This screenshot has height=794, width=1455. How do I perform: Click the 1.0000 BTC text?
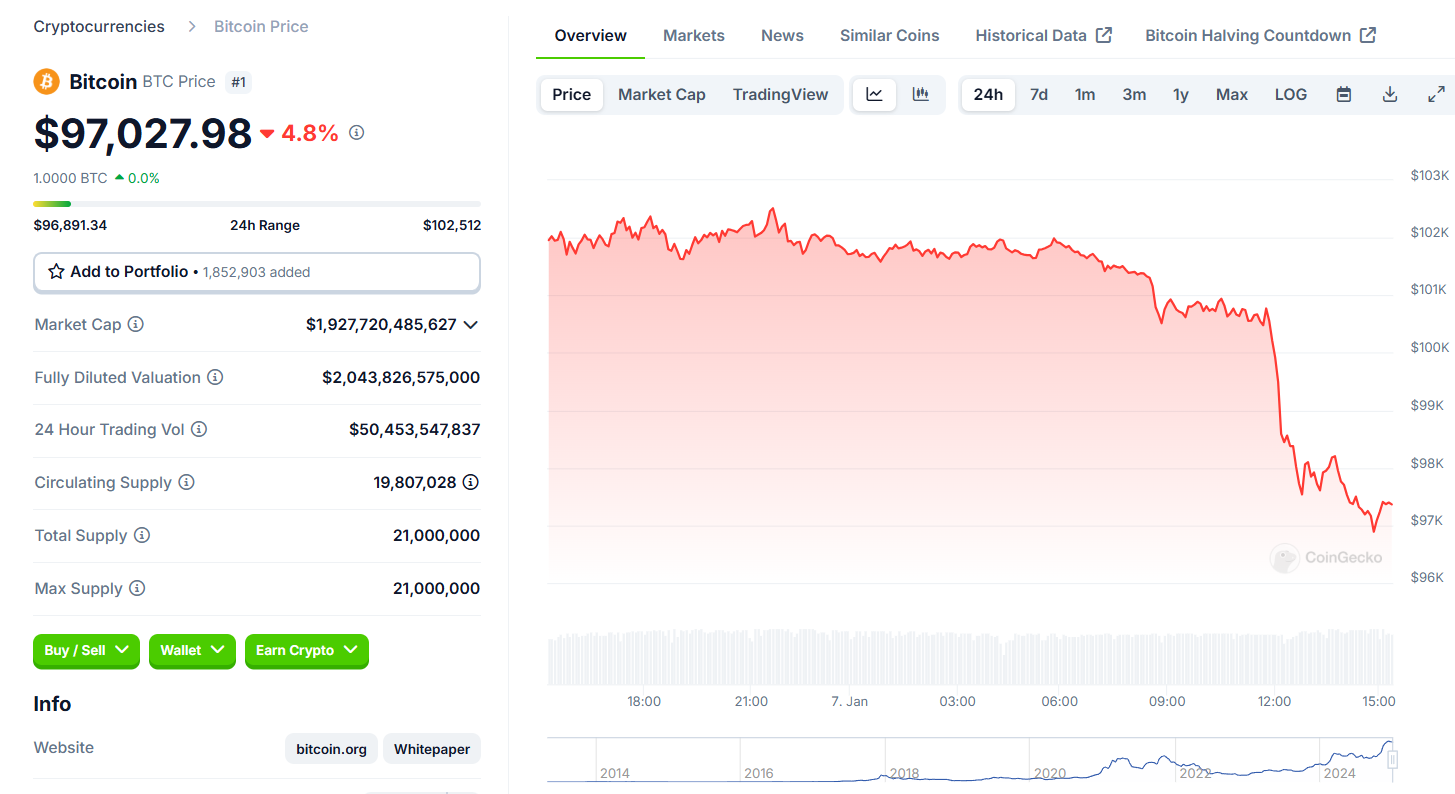pyautogui.click(x=70, y=179)
